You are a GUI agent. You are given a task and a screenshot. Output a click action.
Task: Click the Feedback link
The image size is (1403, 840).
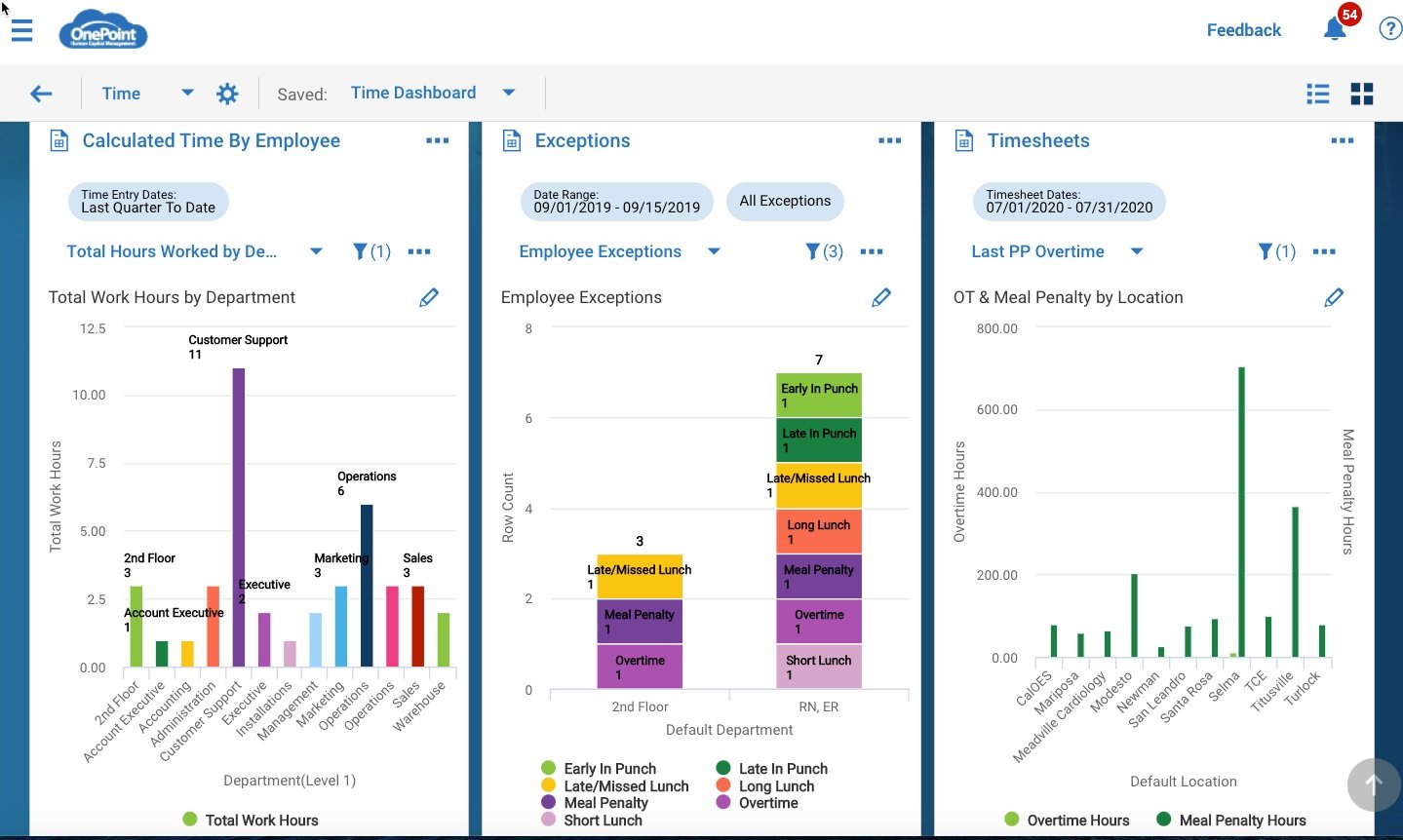click(1243, 30)
